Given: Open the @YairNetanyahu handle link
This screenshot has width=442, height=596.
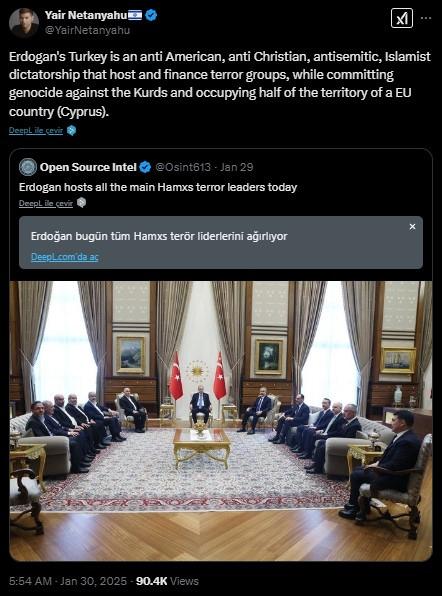Looking at the screenshot, I should pyautogui.click(x=87, y=30).
